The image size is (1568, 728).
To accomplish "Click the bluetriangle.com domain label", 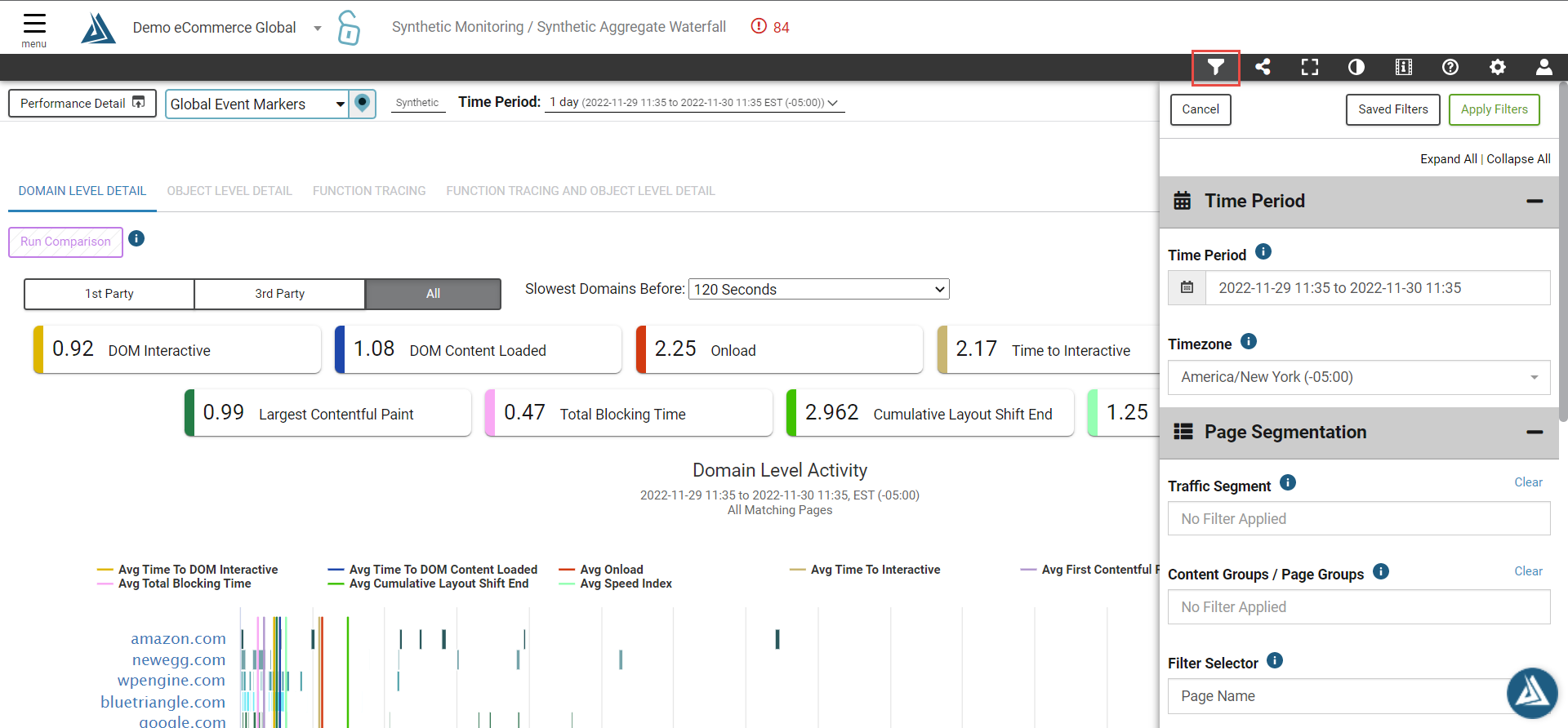I will [x=163, y=702].
